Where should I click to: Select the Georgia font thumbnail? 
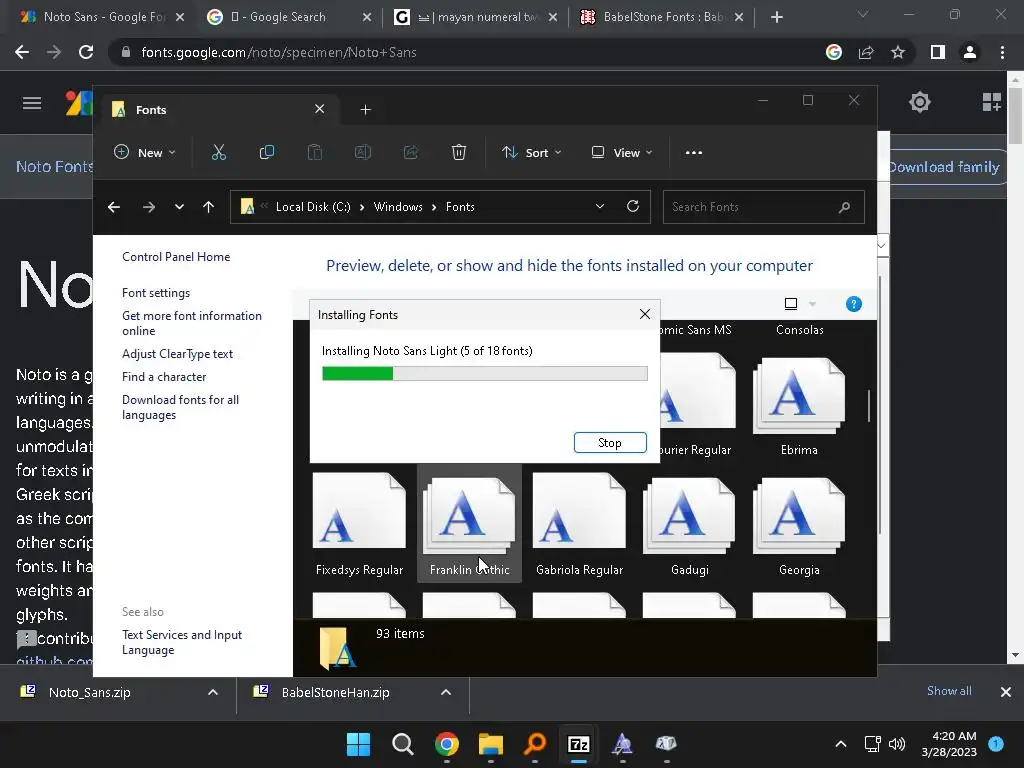(799, 524)
